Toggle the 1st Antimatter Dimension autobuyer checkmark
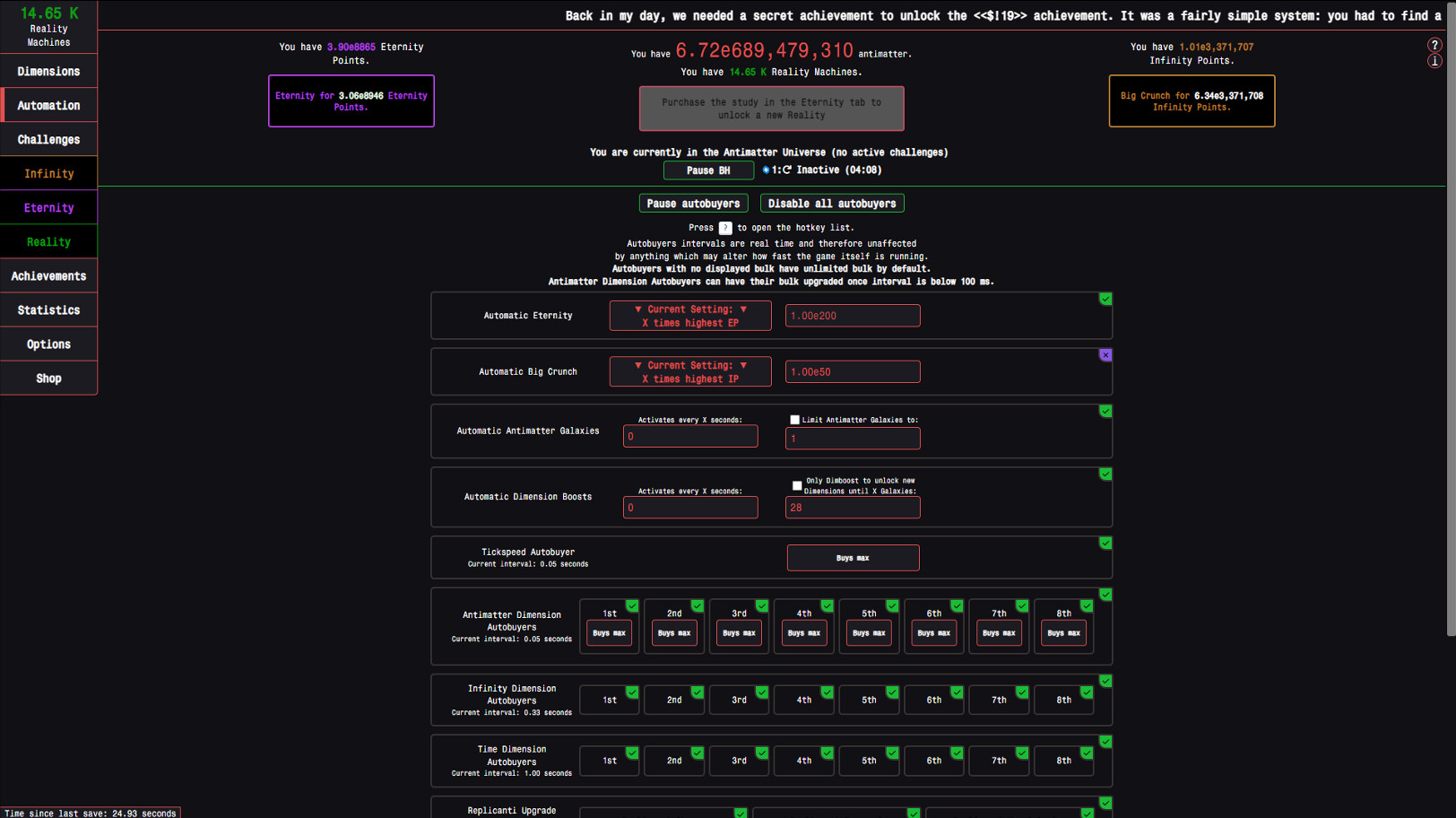This screenshot has height=818, width=1456. (633, 605)
